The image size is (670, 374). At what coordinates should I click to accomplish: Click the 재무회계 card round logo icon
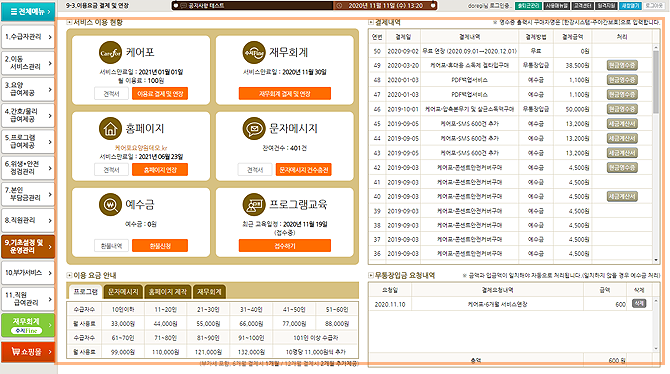point(254,53)
